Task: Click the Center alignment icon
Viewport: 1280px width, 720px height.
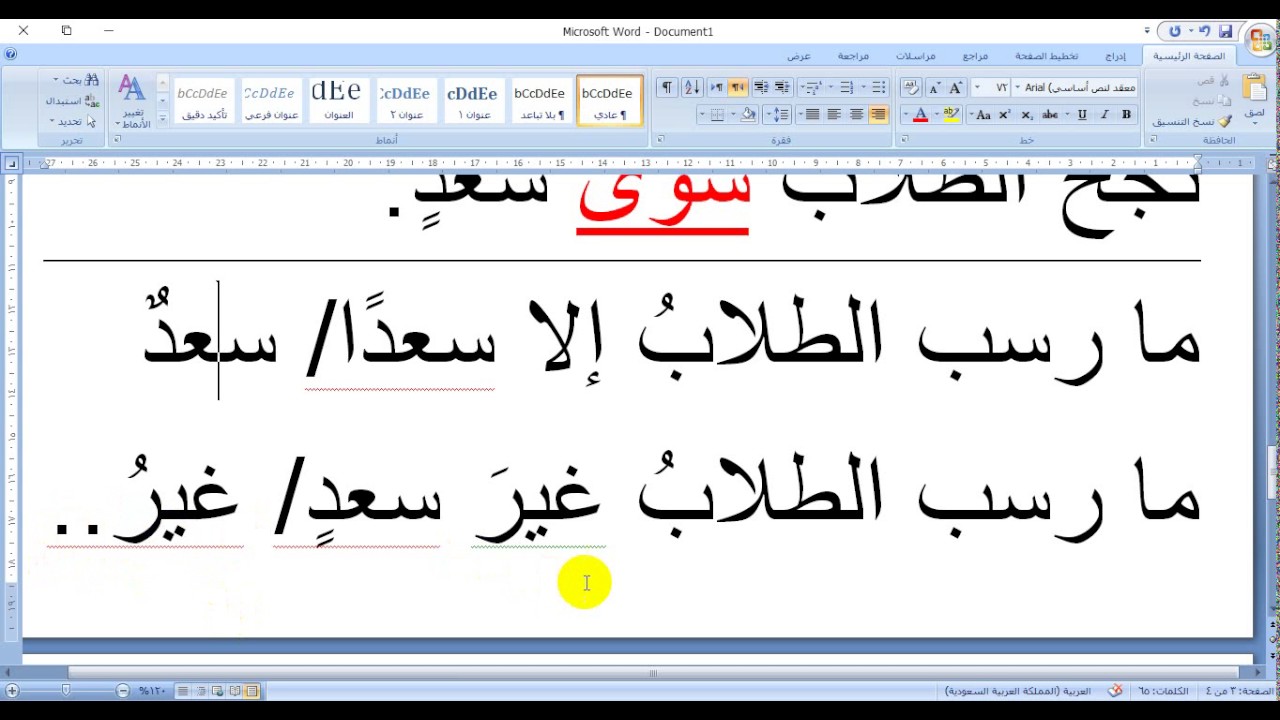Action: 856,115
